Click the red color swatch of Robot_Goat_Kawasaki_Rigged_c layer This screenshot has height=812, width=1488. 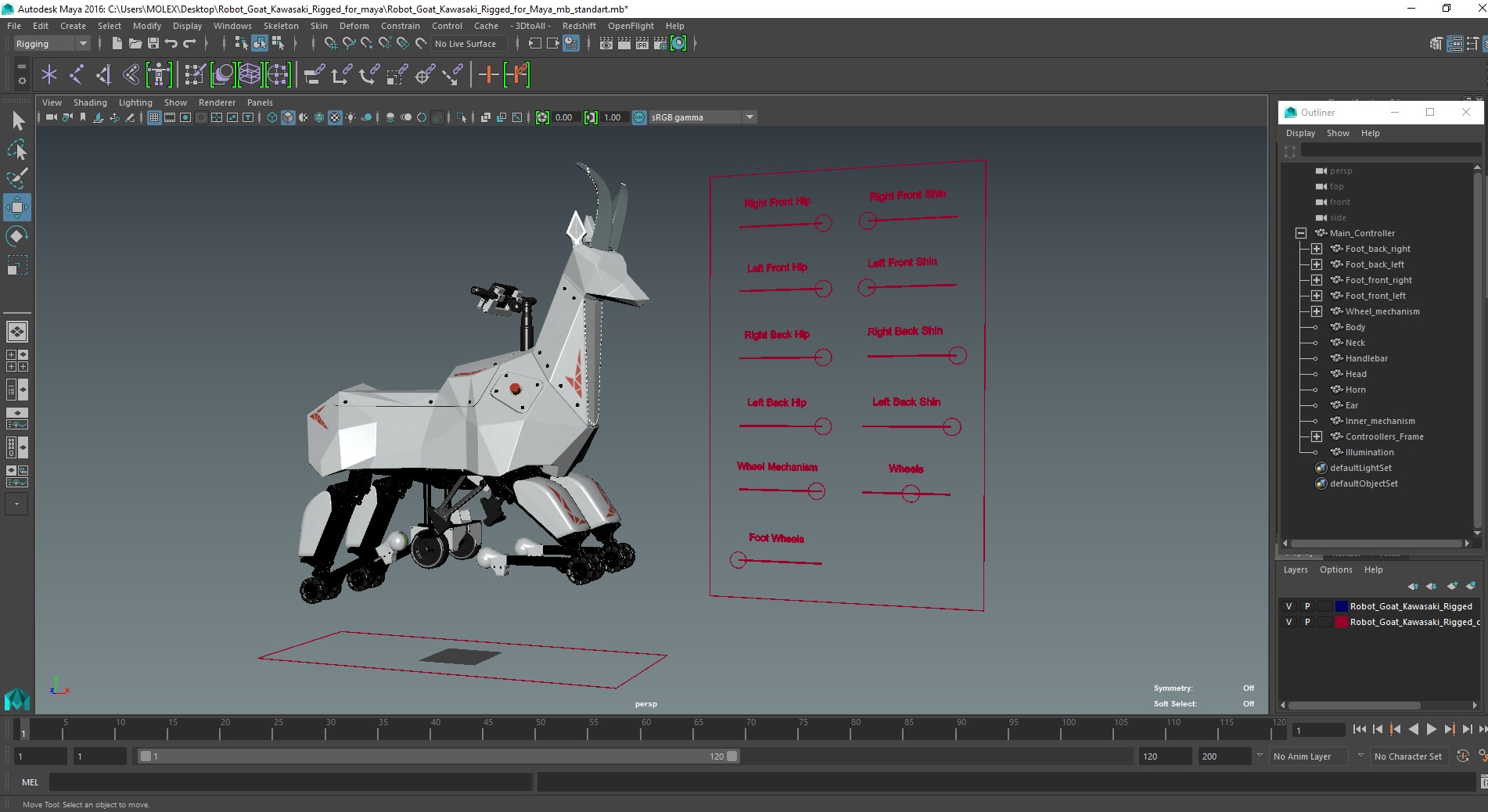click(1342, 622)
